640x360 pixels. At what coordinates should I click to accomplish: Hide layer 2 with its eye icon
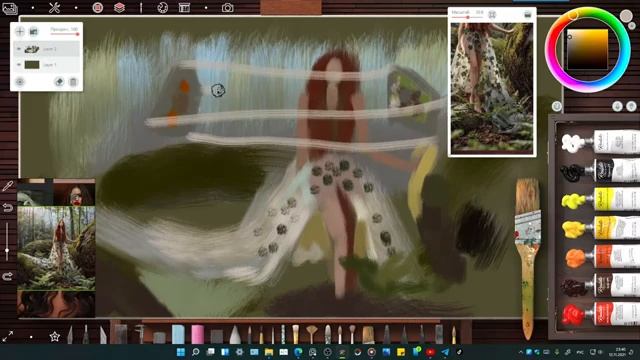18,49
